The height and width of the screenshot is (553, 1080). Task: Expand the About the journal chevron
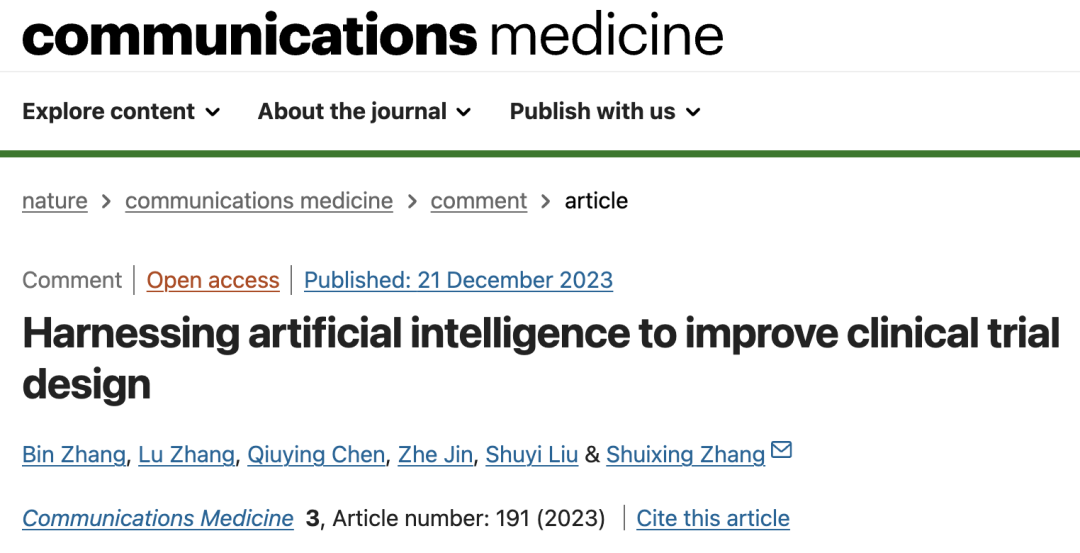[x=464, y=112]
